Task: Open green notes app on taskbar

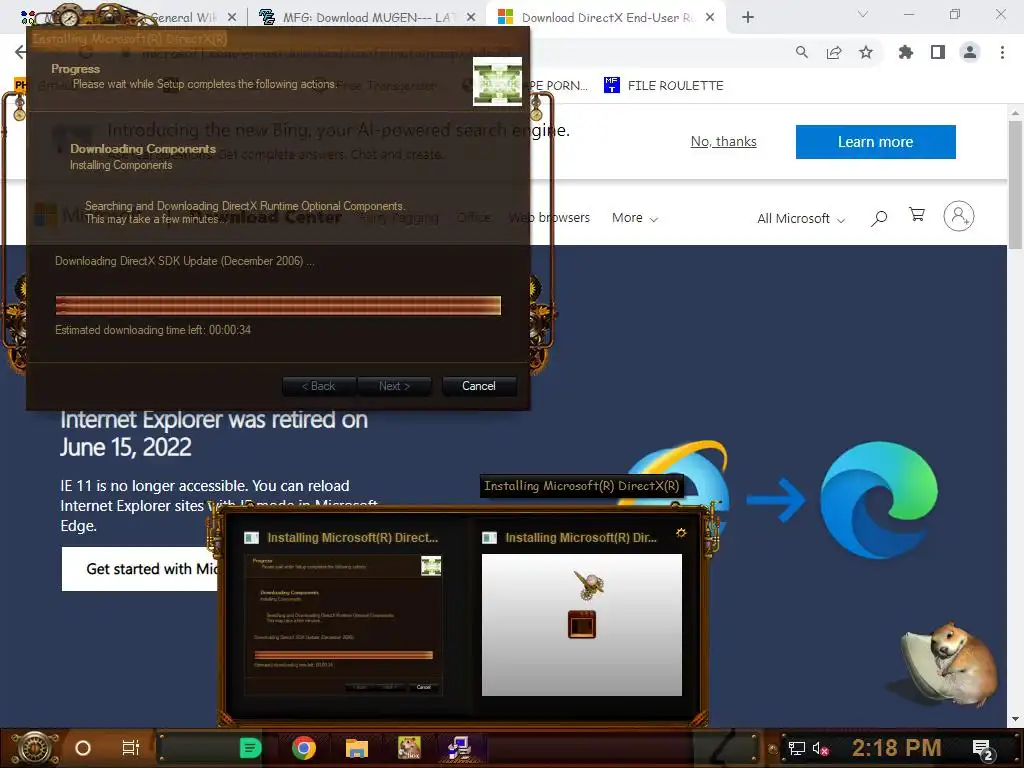Action: point(250,748)
